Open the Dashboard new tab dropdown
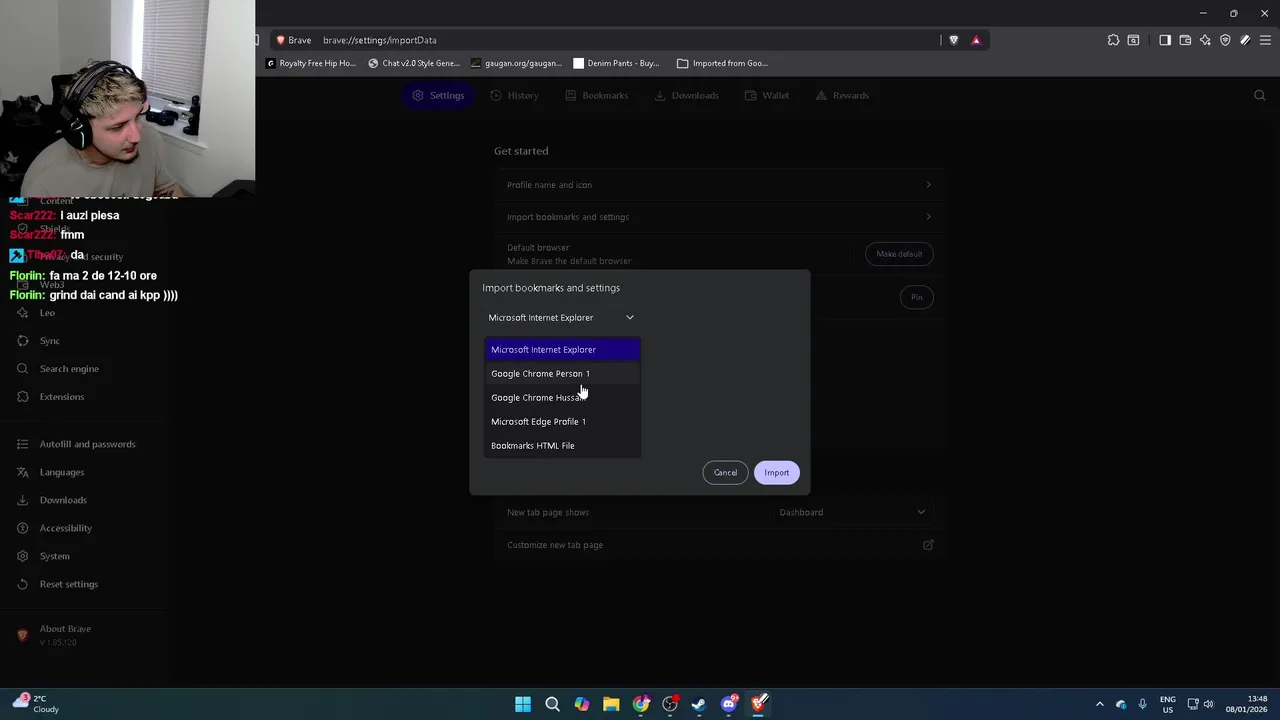The height and width of the screenshot is (720, 1280). 853,512
